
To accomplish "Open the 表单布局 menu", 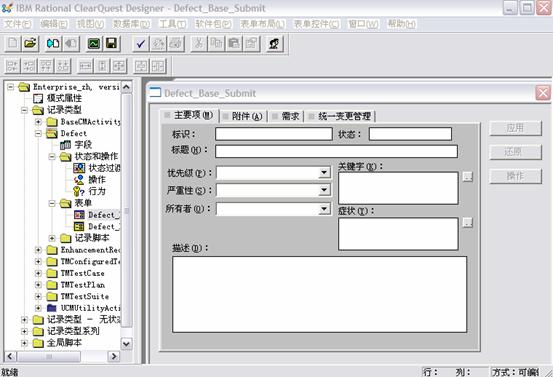I will [x=262, y=24].
